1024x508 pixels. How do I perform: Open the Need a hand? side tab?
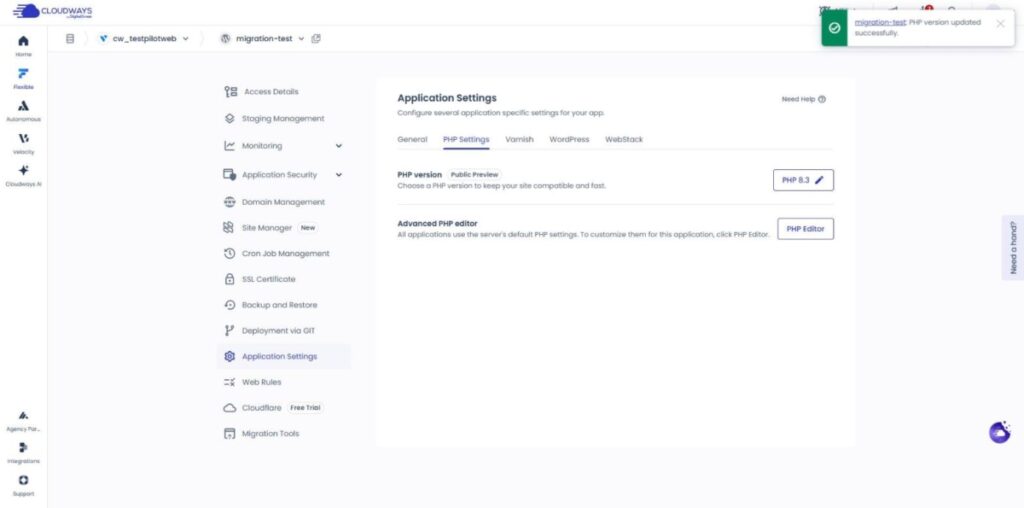tap(1013, 248)
